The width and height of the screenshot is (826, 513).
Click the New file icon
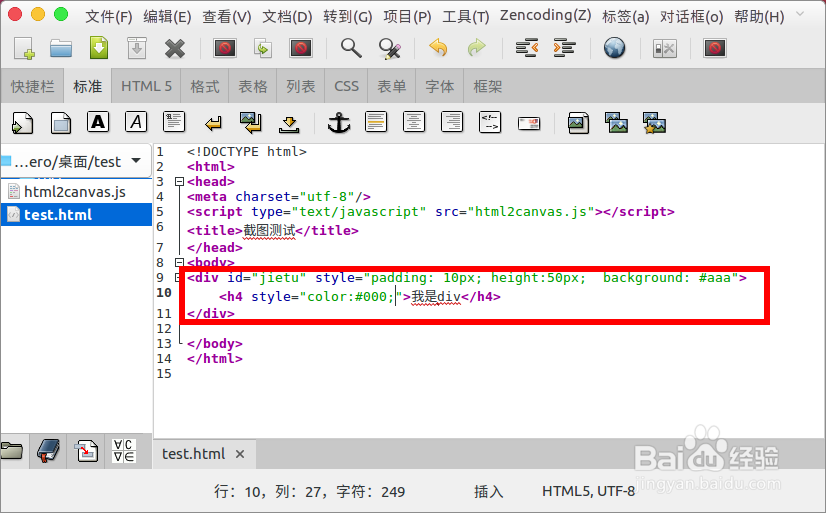(x=24, y=48)
